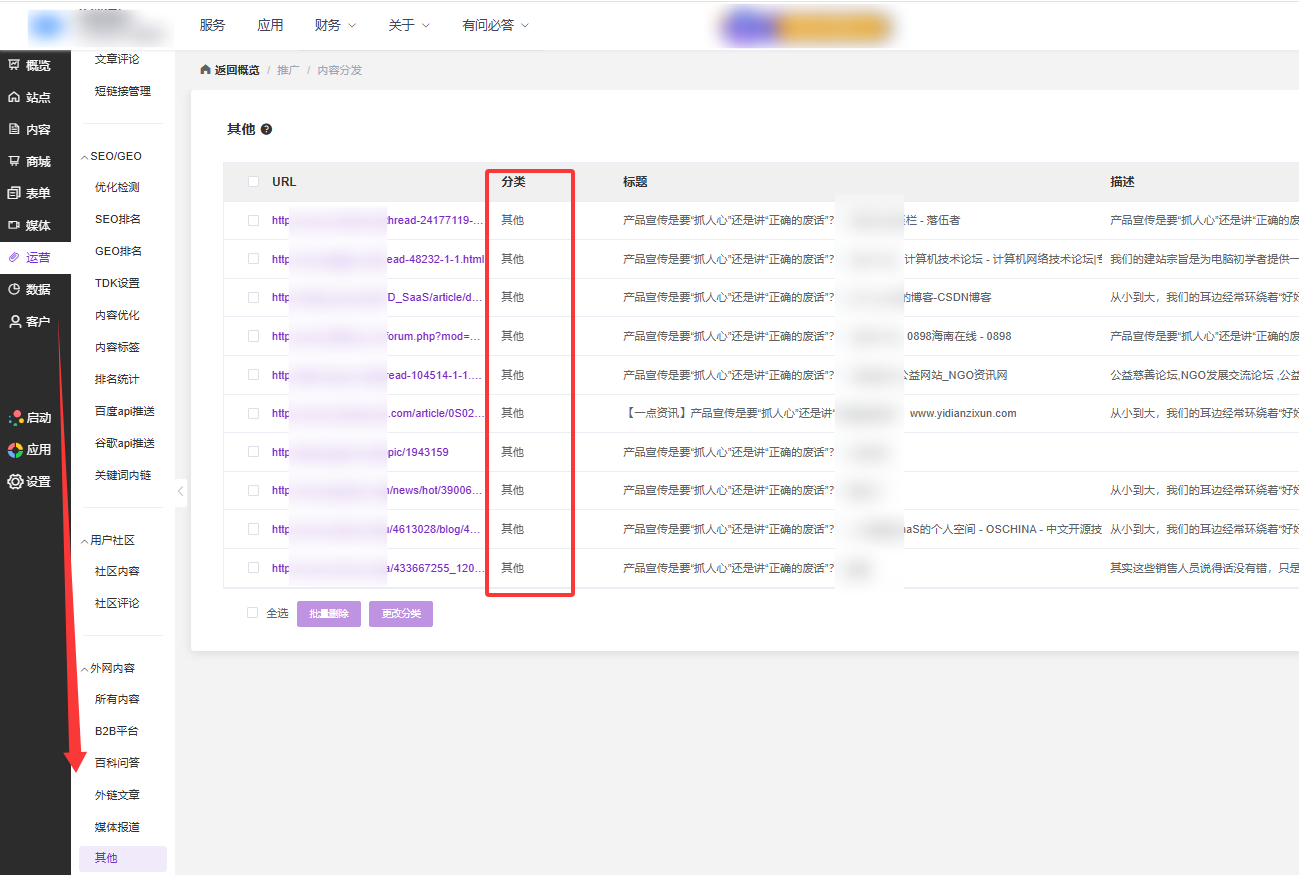Collapse the sidebar with the panel handle arrow
Screen dimensions: 1299x875
point(180,491)
